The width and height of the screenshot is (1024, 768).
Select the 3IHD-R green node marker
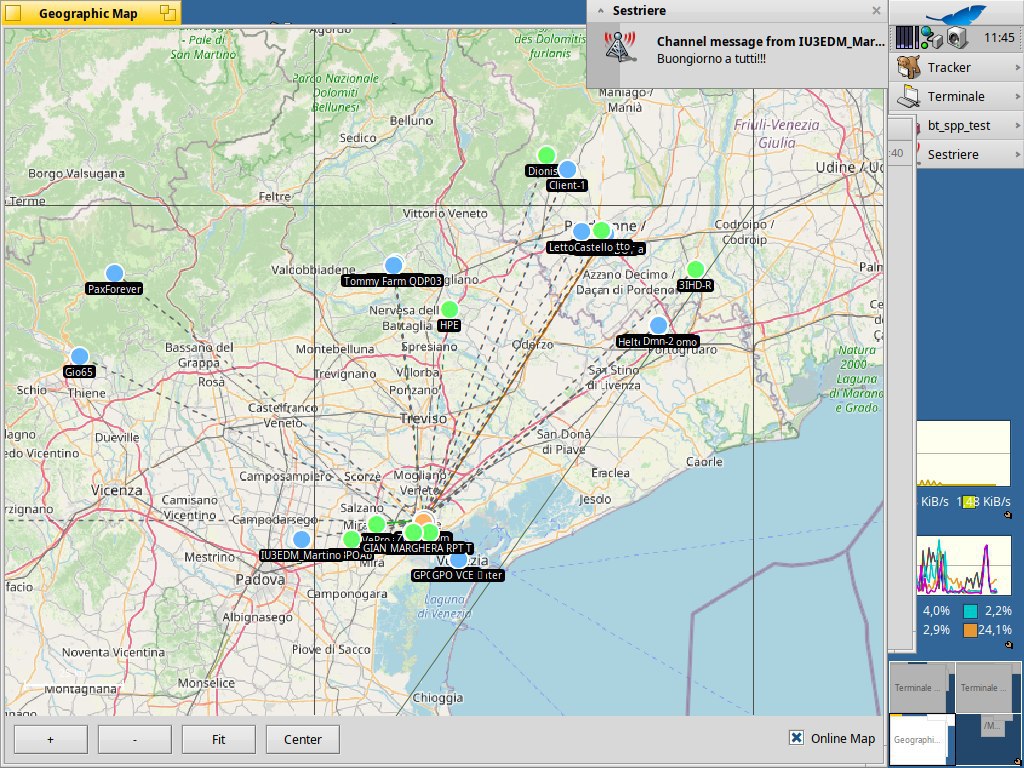click(x=695, y=269)
